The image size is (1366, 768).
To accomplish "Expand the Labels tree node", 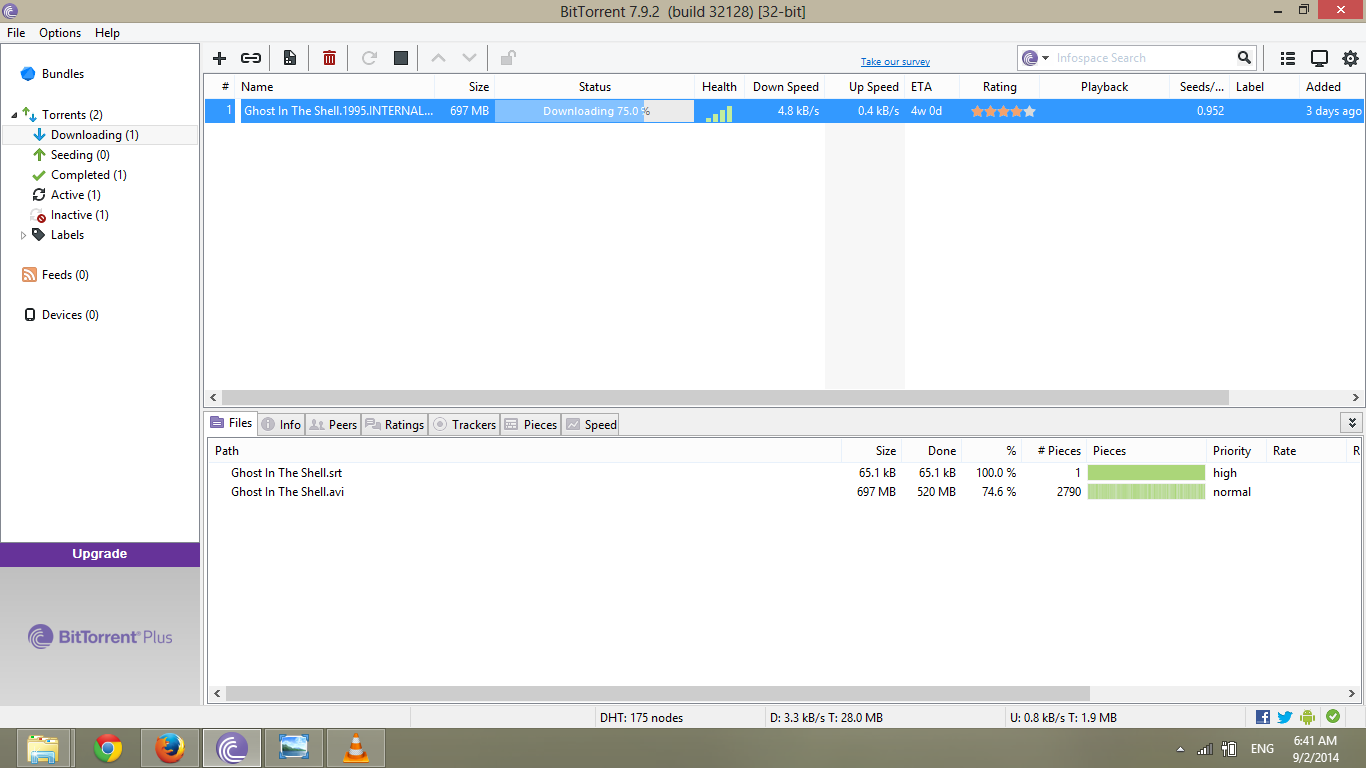I will (24, 235).
